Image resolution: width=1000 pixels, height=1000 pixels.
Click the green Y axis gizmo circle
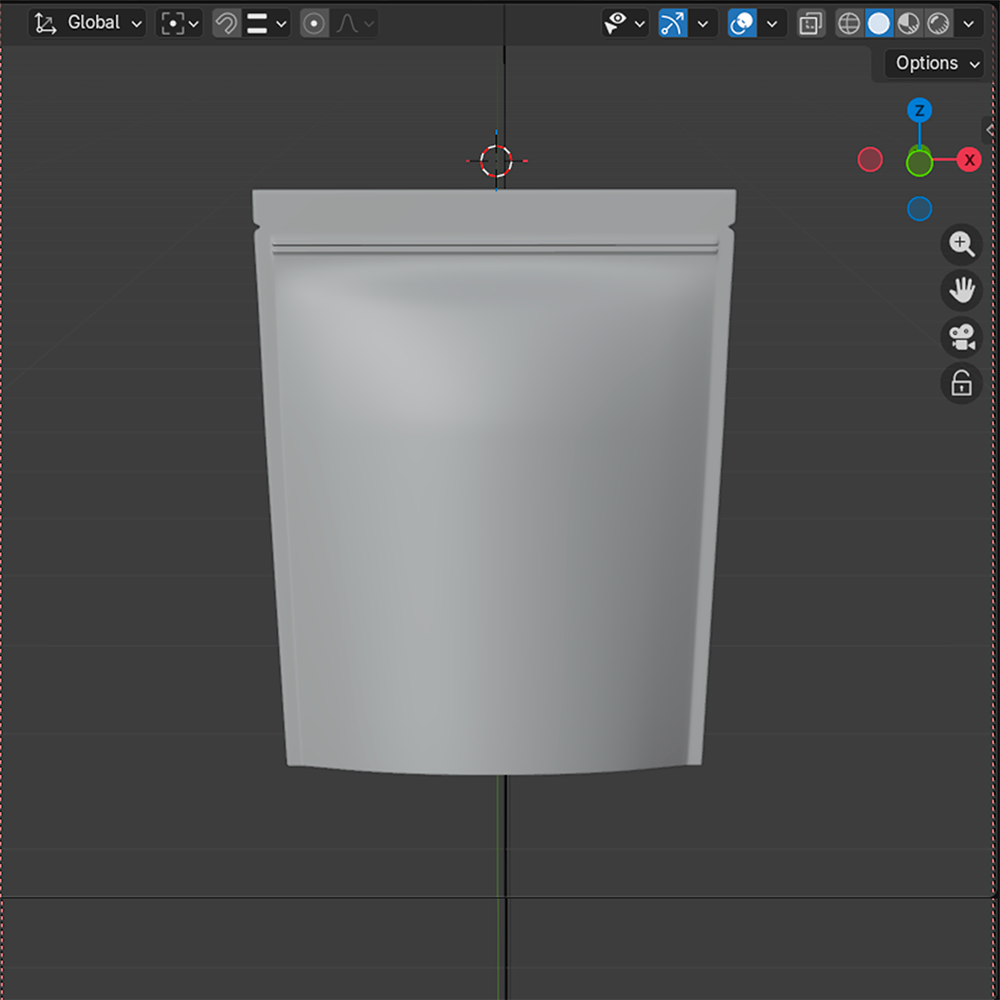pyautogui.click(x=919, y=163)
